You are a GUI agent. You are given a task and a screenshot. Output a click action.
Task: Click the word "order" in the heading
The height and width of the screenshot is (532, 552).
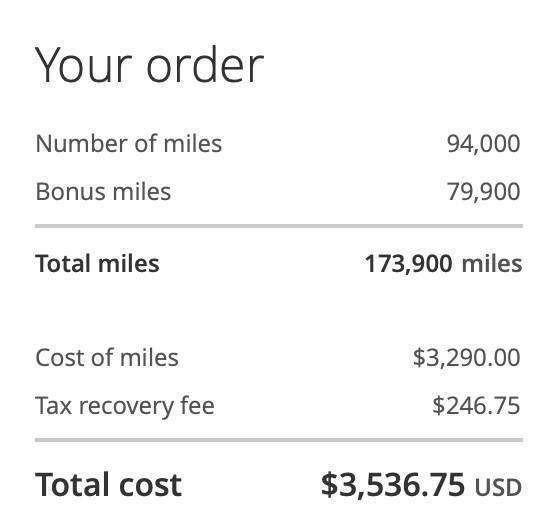pos(205,66)
